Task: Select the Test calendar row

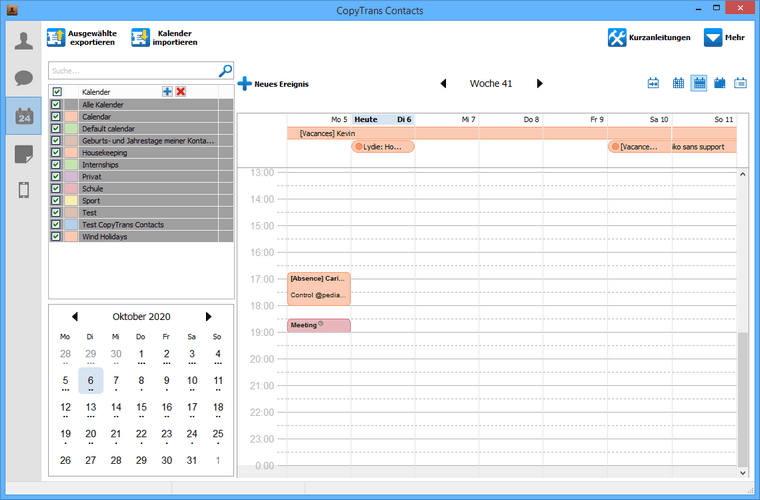Action: [x=141, y=213]
